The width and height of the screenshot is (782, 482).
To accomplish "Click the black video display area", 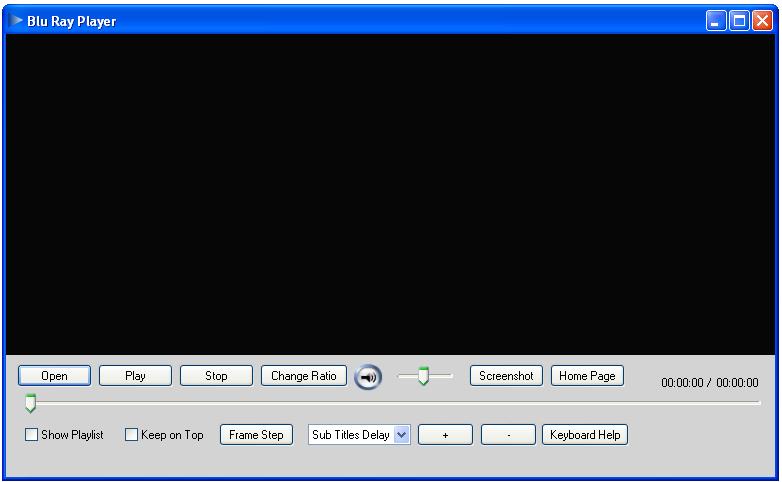I will coord(391,195).
